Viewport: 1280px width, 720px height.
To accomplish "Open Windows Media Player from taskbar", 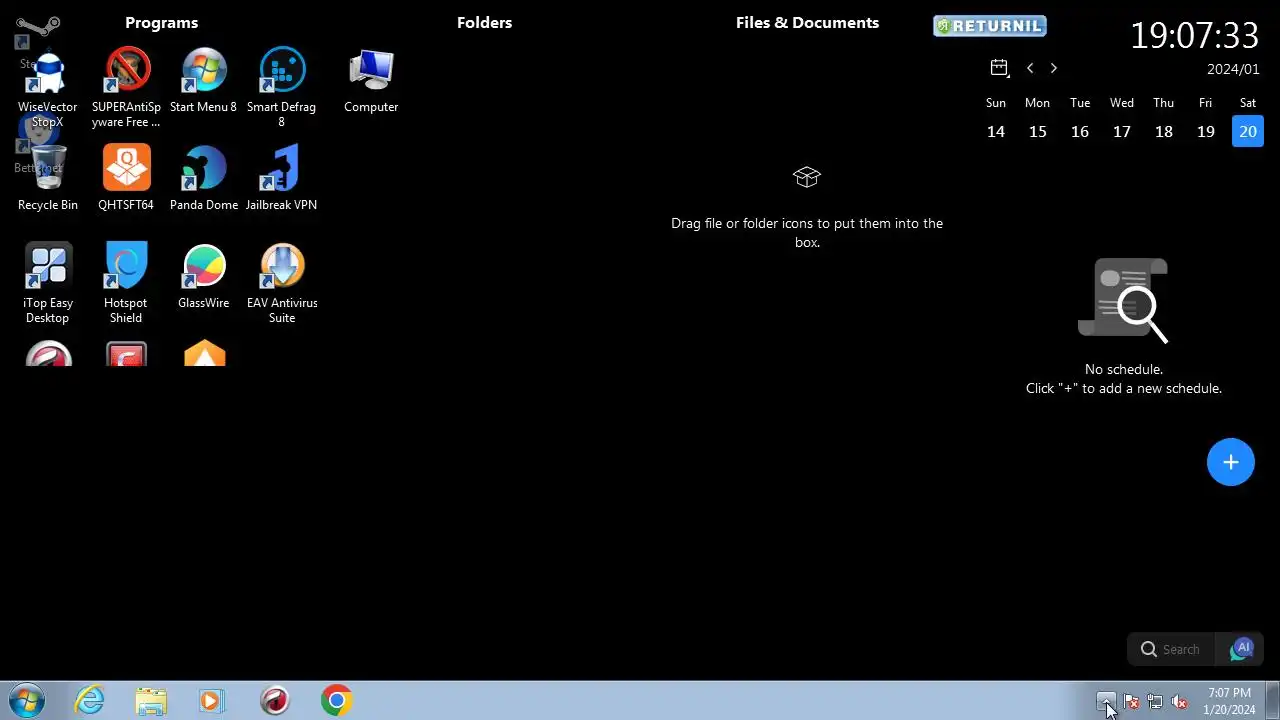I will (x=212, y=701).
